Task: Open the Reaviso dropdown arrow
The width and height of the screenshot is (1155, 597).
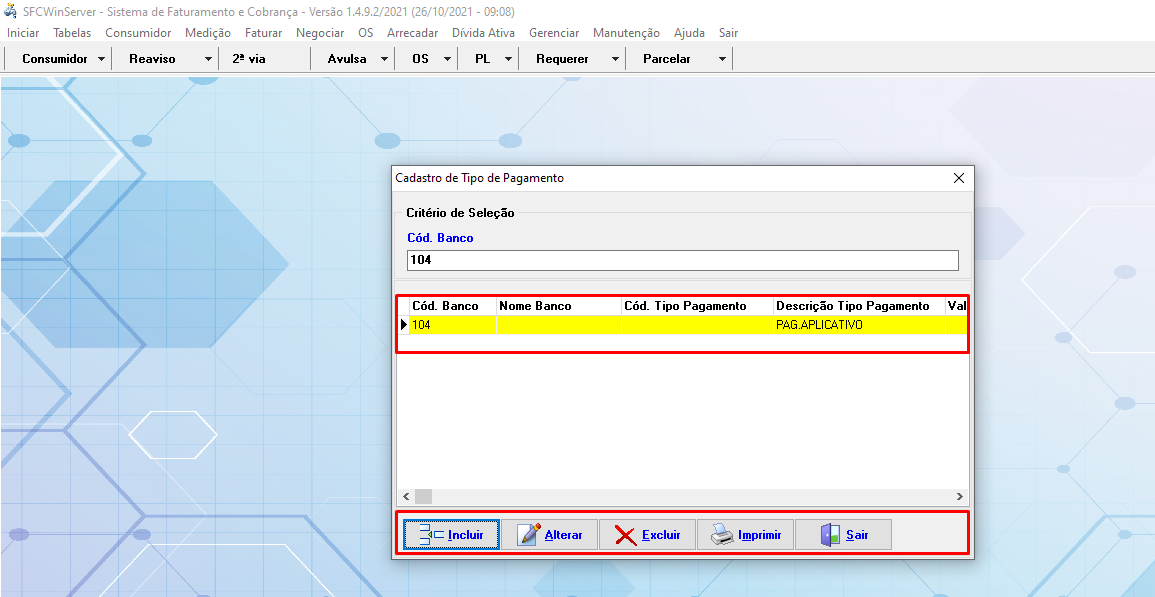Action: coord(208,59)
